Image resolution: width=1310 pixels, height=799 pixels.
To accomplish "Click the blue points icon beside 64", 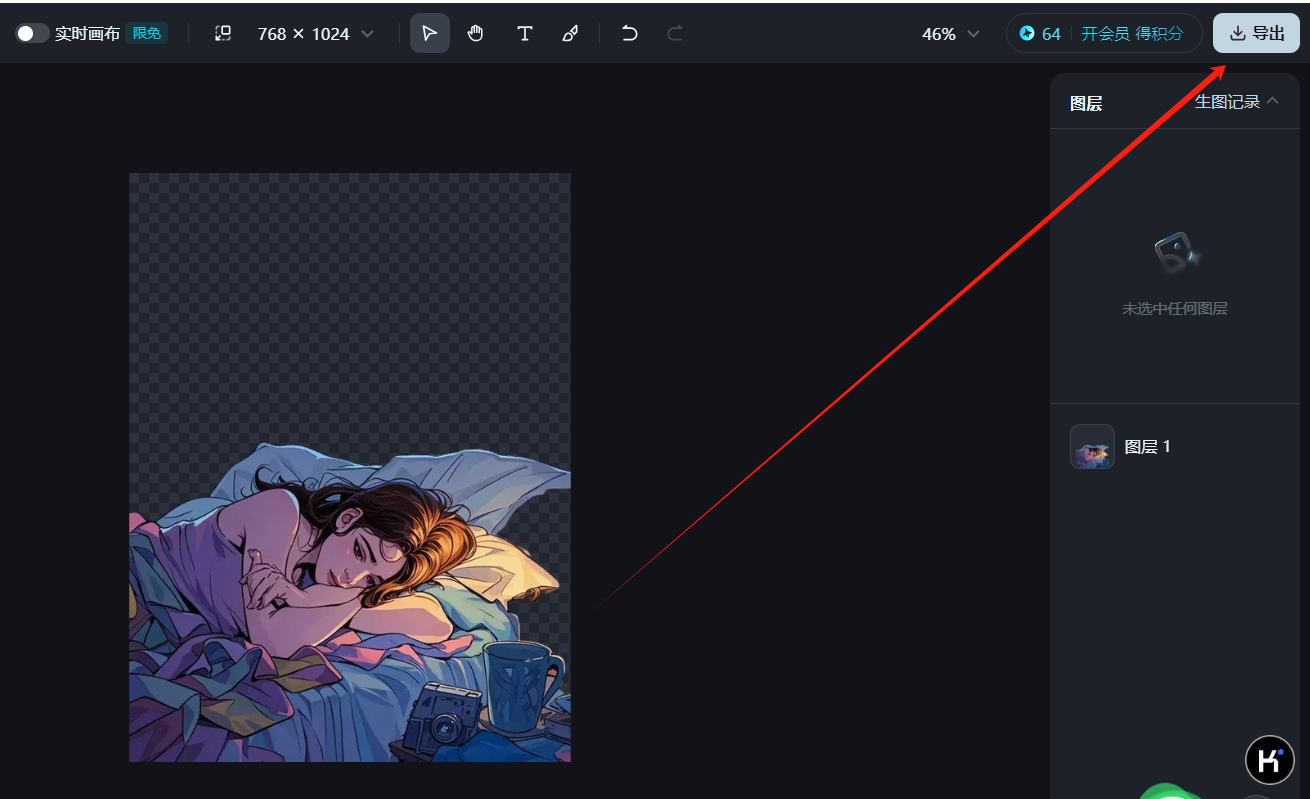I will (1027, 33).
